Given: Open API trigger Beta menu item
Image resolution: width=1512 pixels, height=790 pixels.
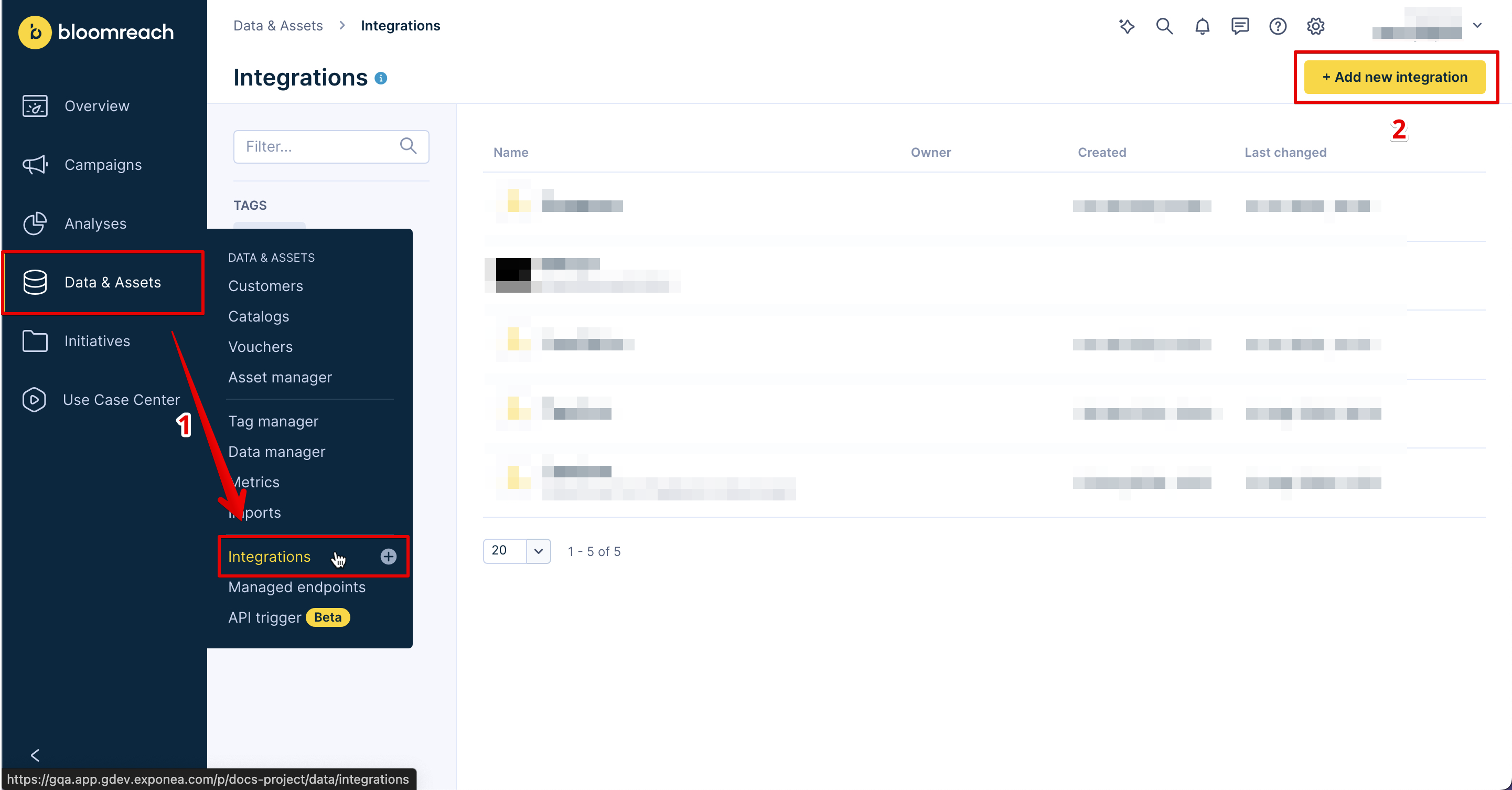Looking at the screenshot, I should (x=289, y=617).
